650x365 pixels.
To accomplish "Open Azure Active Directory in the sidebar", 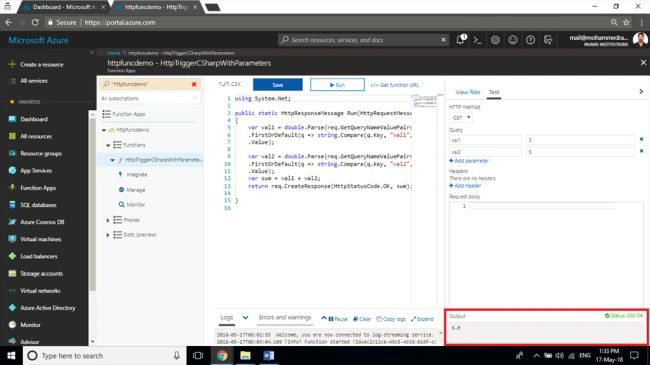I will [48, 308].
